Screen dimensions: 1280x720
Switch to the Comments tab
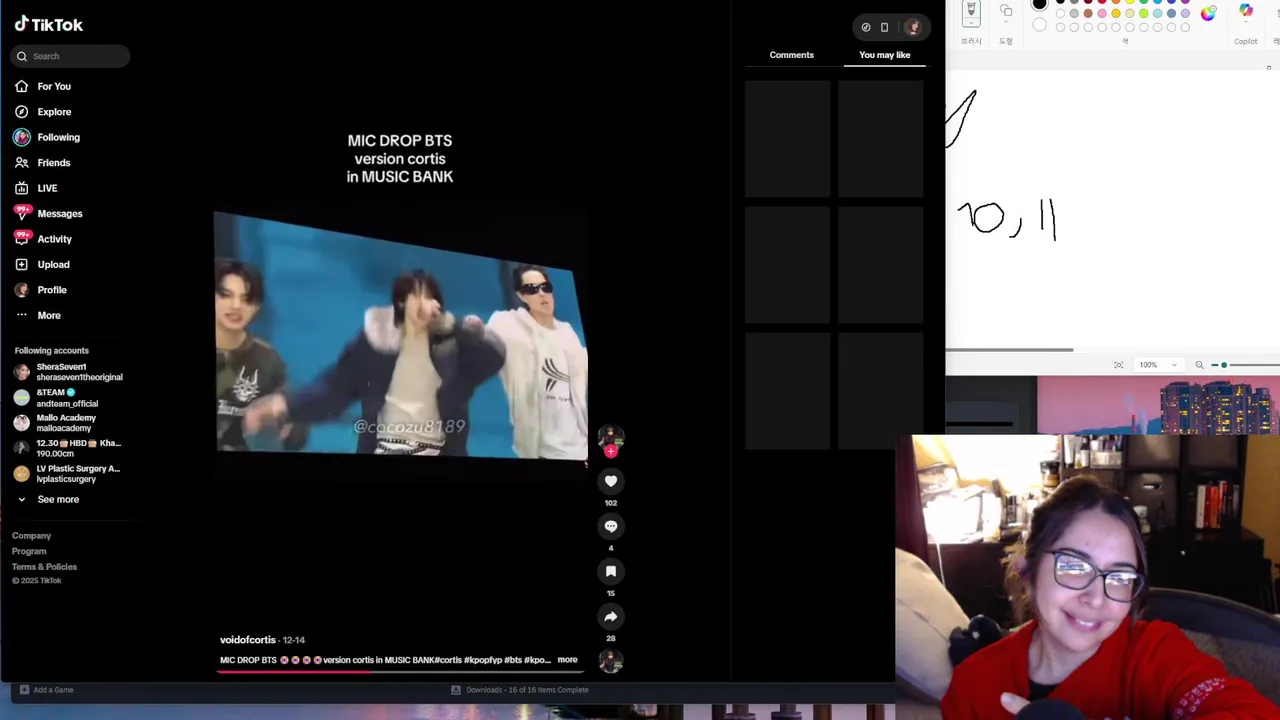tap(791, 55)
